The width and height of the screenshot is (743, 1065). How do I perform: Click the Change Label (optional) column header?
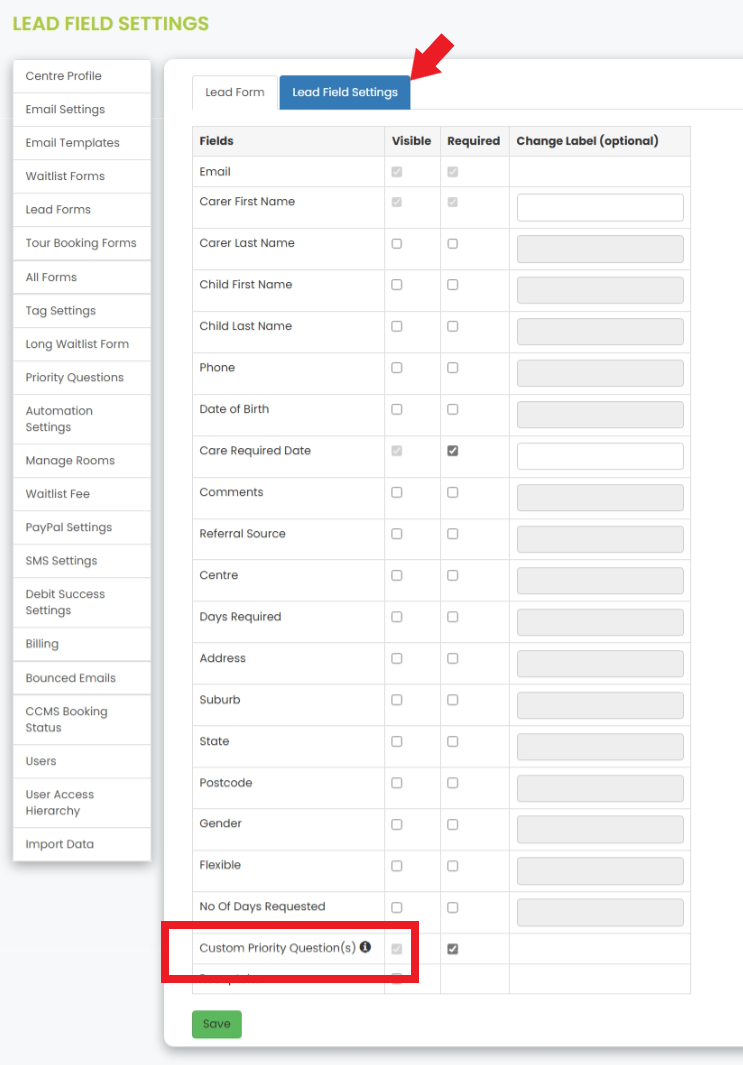(x=587, y=141)
